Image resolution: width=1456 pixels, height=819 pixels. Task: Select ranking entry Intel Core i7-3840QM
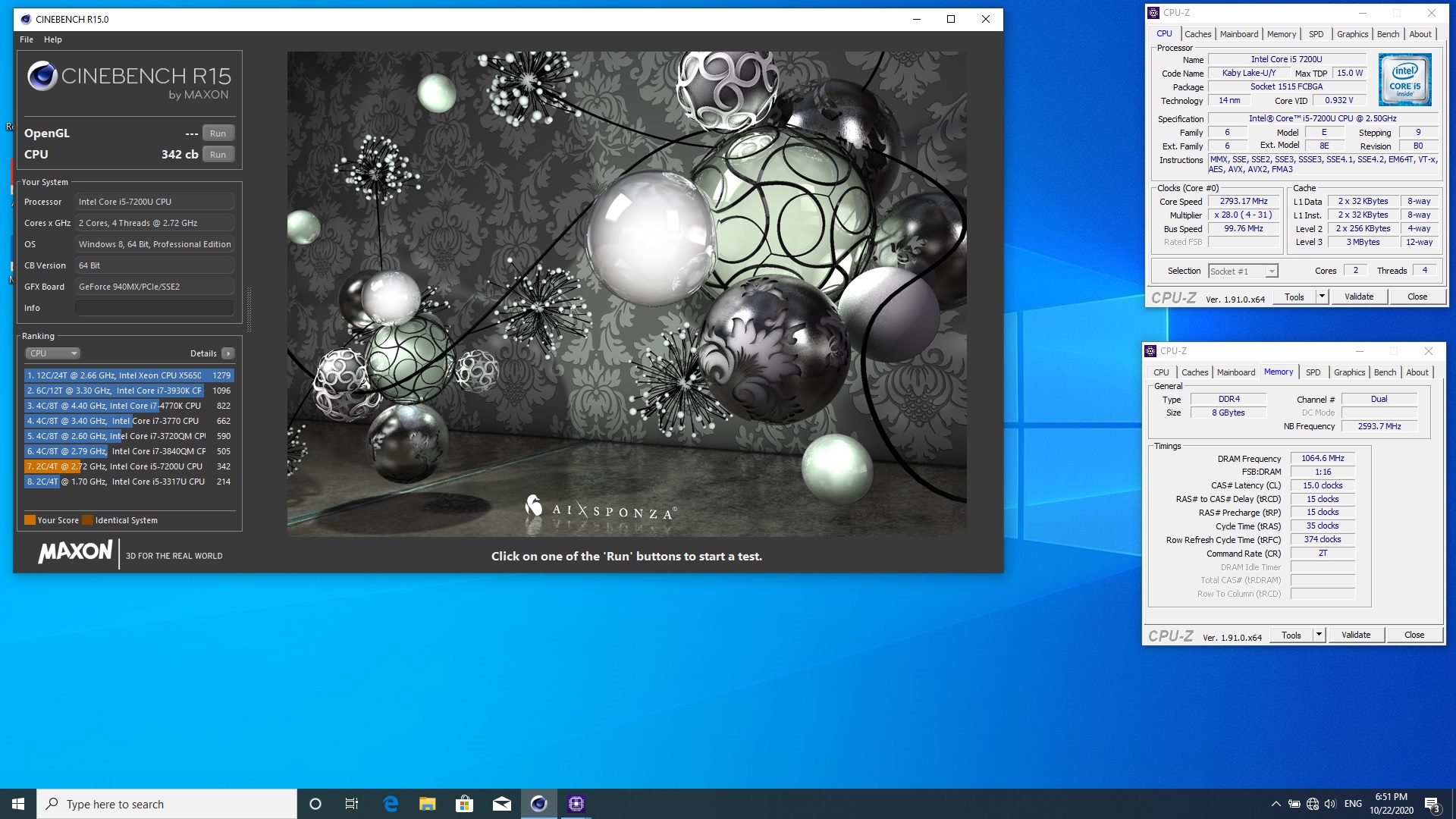tap(129, 451)
